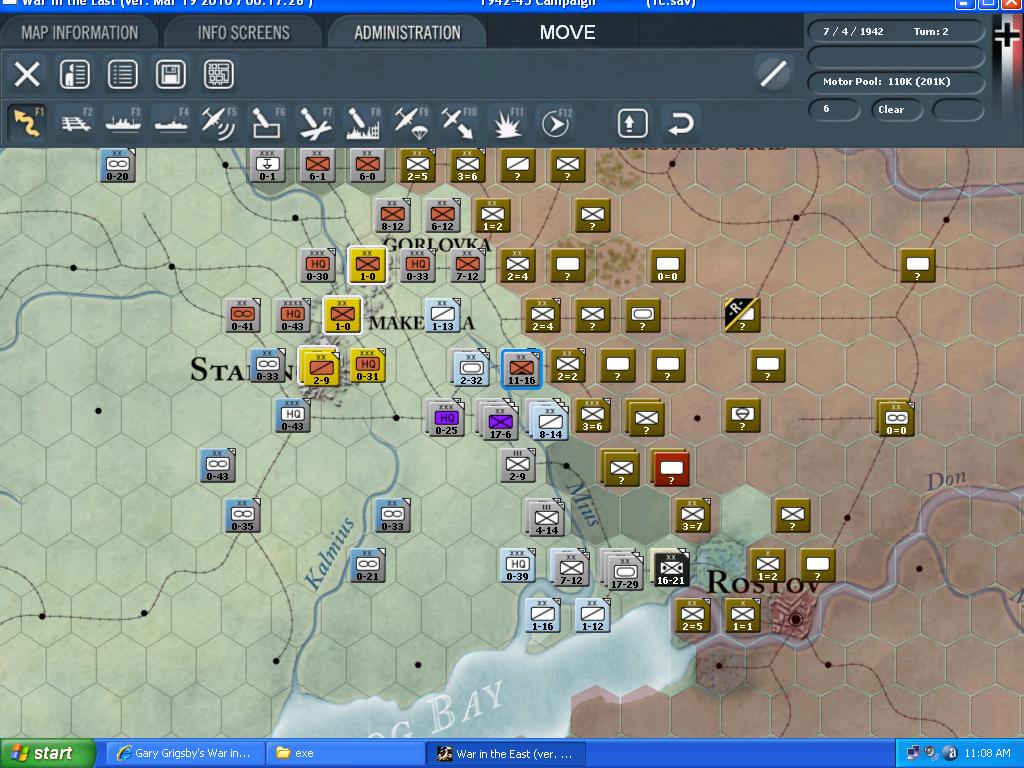Select the Amphibious transport mode icon (F4)
Image resolution: width=1024 pixels, height=768 pixels.
point(171,123)
